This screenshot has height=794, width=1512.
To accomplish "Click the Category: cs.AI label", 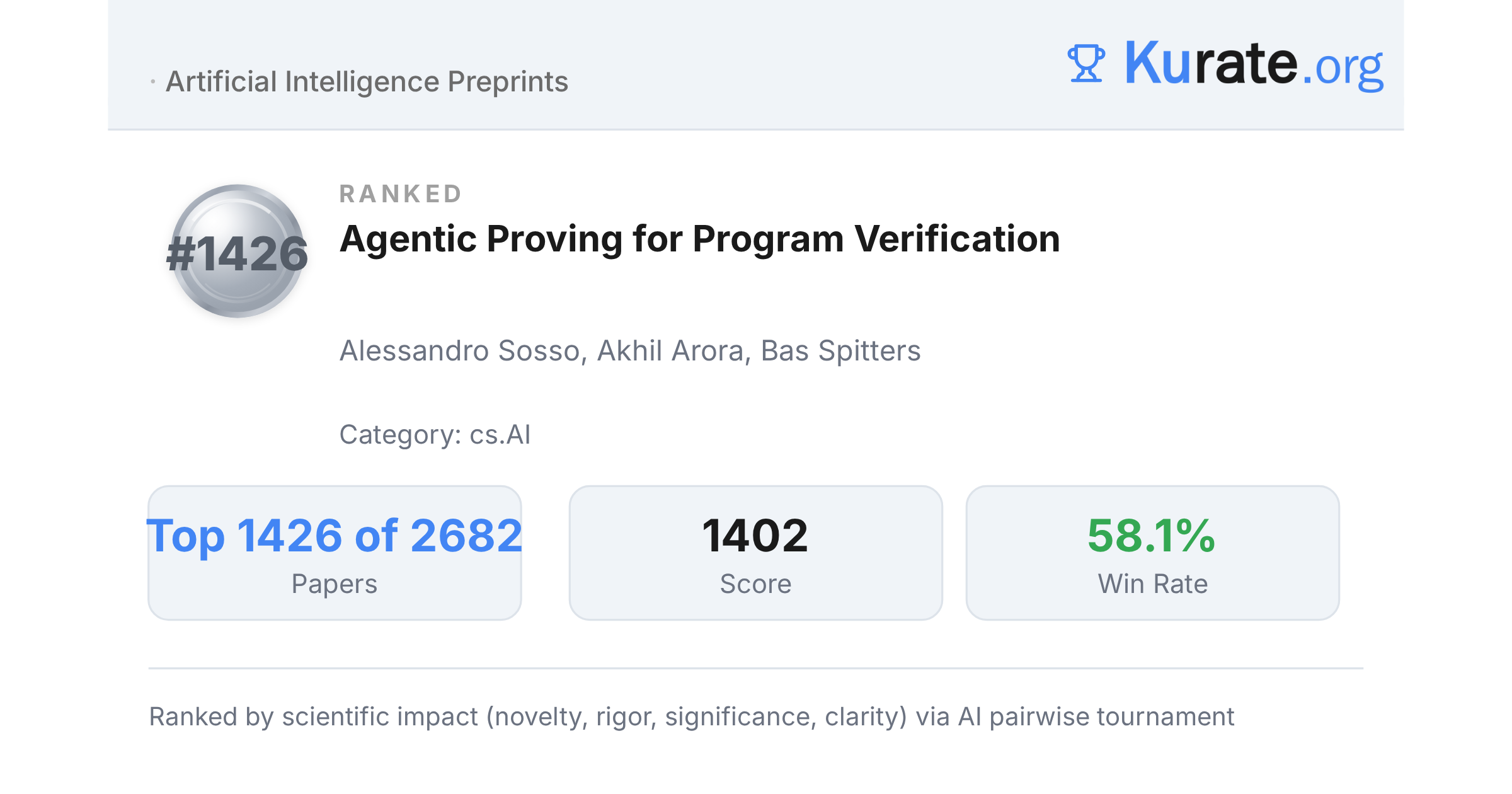I will (x=435, y=435).
